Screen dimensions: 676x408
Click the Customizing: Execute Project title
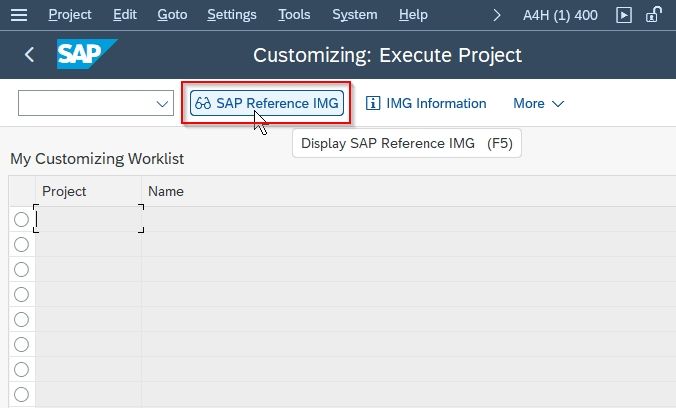[387, 55]
